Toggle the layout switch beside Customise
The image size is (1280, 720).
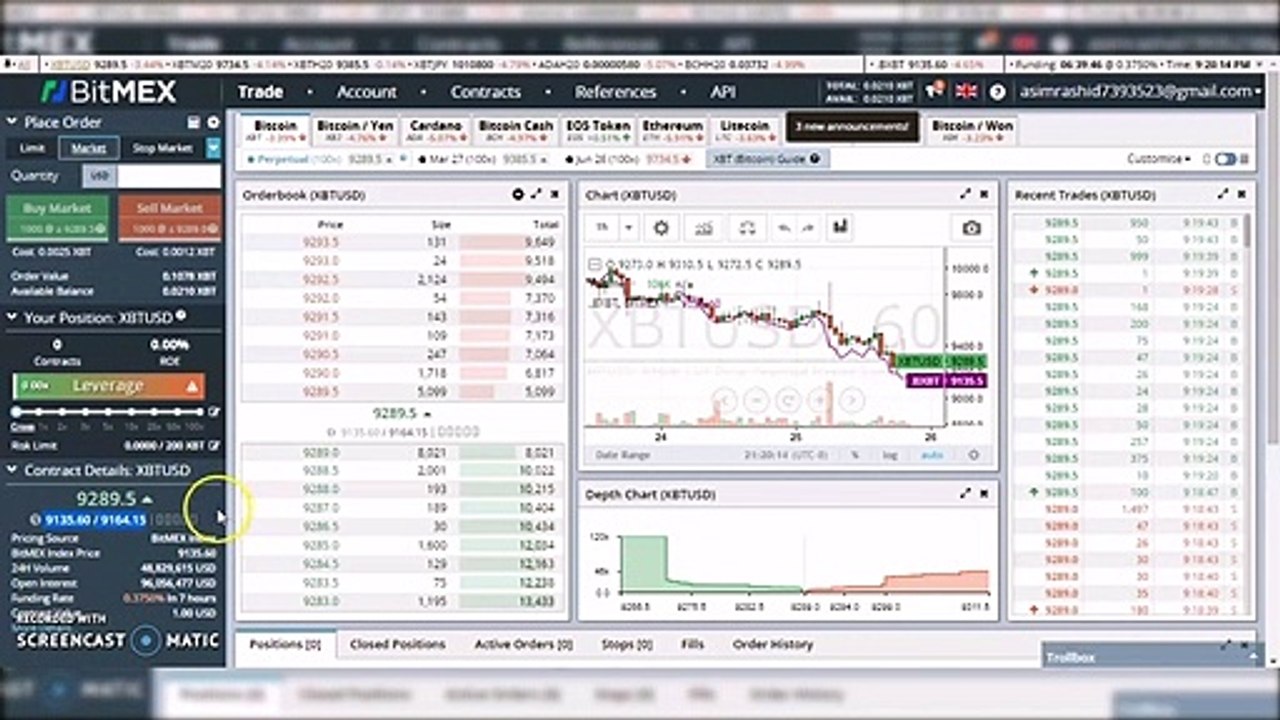coord(1225,159)
